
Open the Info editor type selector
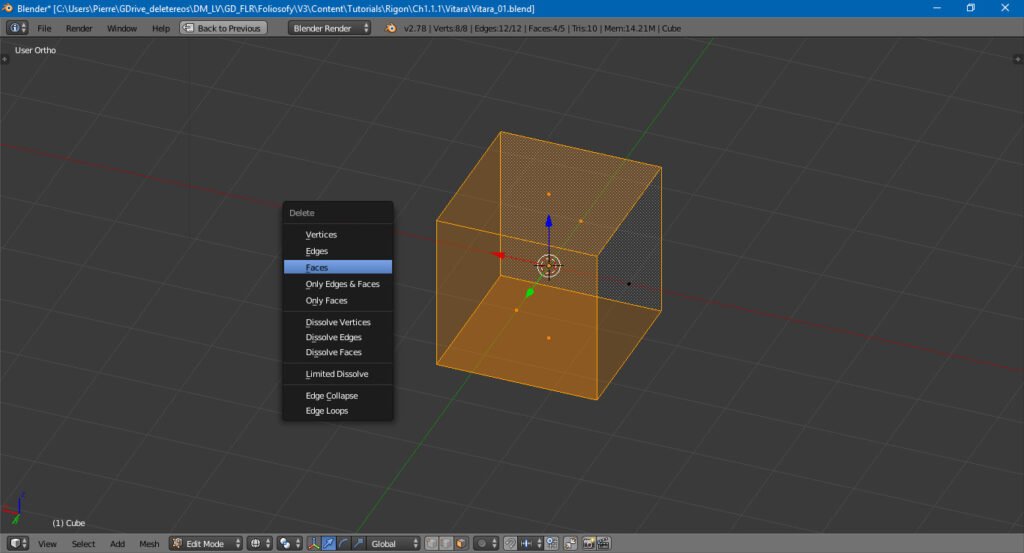click(x=17, y=28)
